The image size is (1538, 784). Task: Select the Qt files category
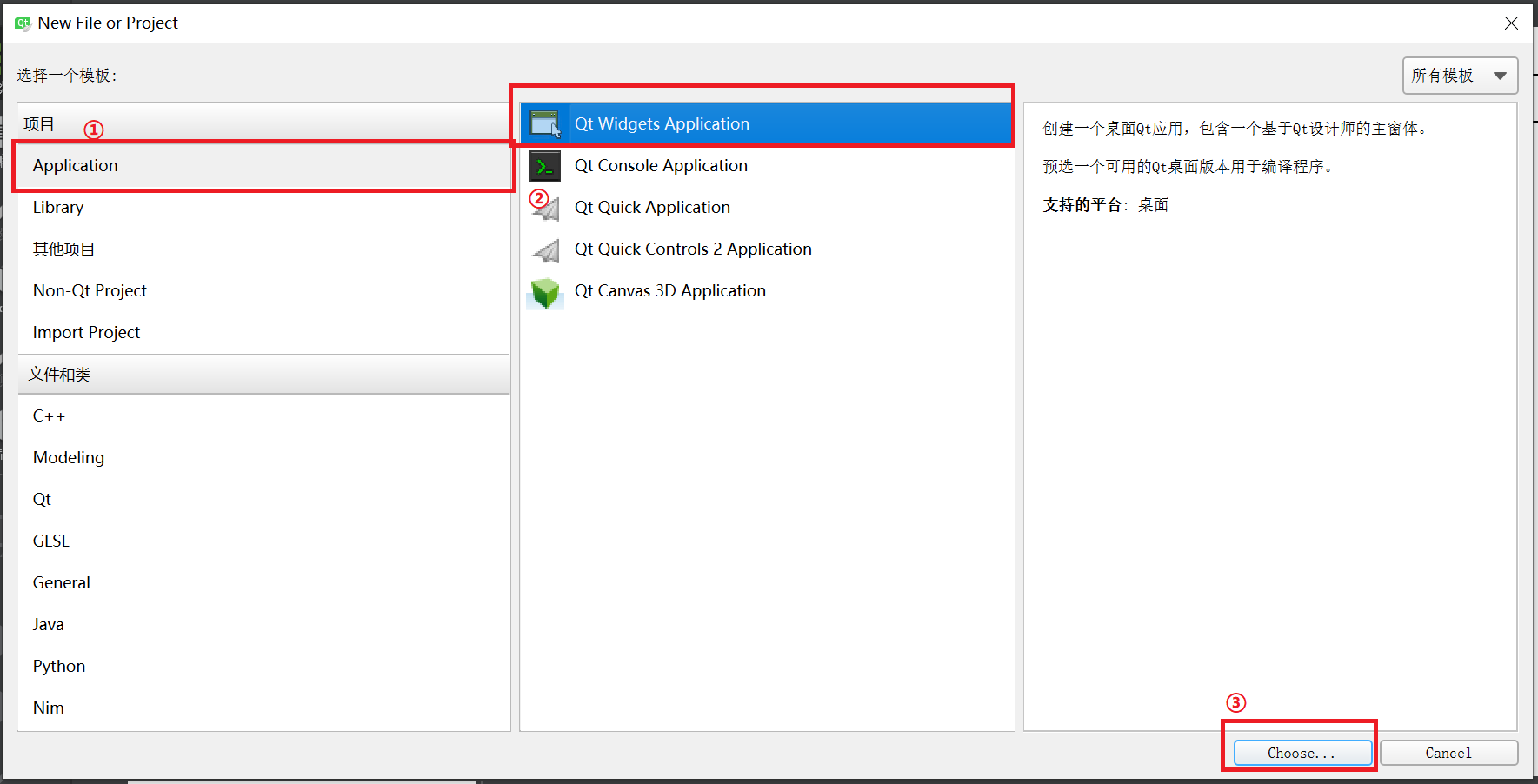(x=263, y=500)
